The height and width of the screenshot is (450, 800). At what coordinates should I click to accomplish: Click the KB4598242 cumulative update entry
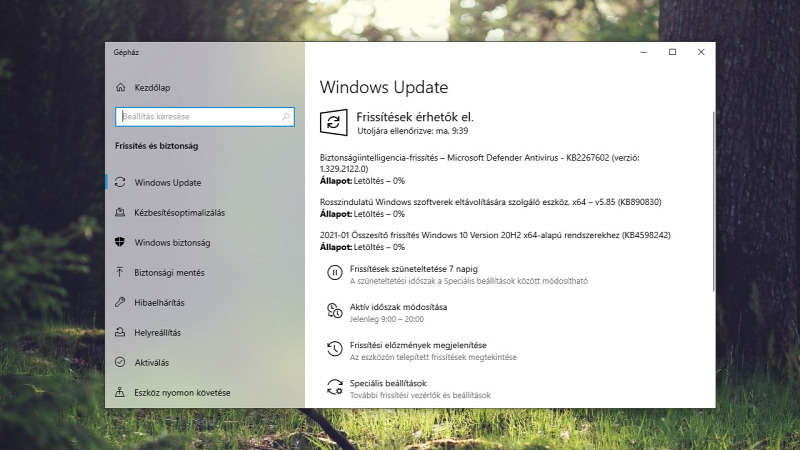(x=495, y=241)
